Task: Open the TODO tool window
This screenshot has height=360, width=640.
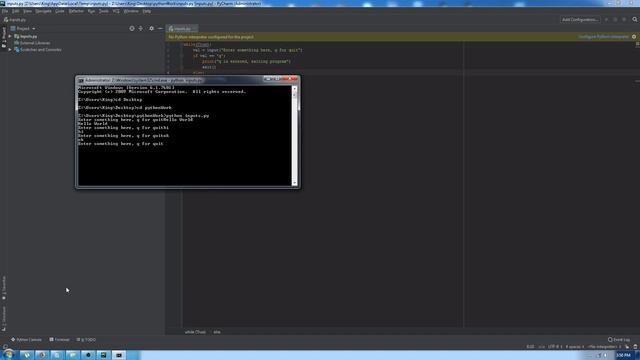Action: [86, 340]
